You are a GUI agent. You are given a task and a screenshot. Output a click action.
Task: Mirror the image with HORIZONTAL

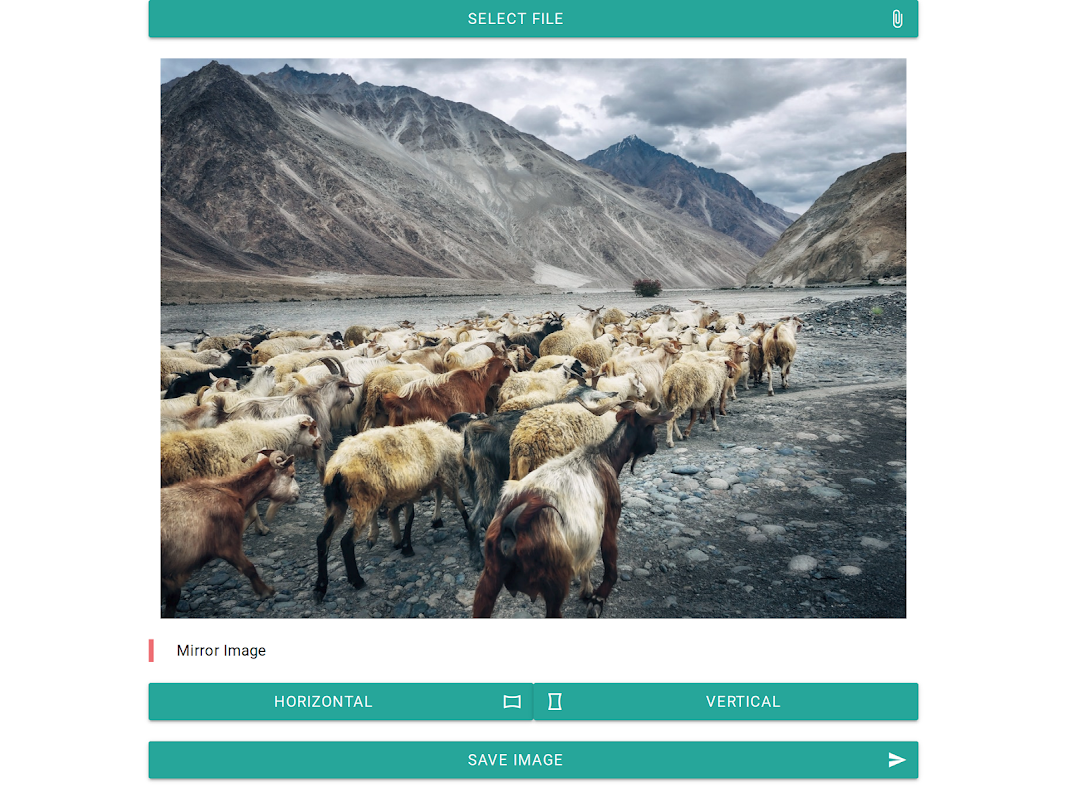[x=340, y=701]
